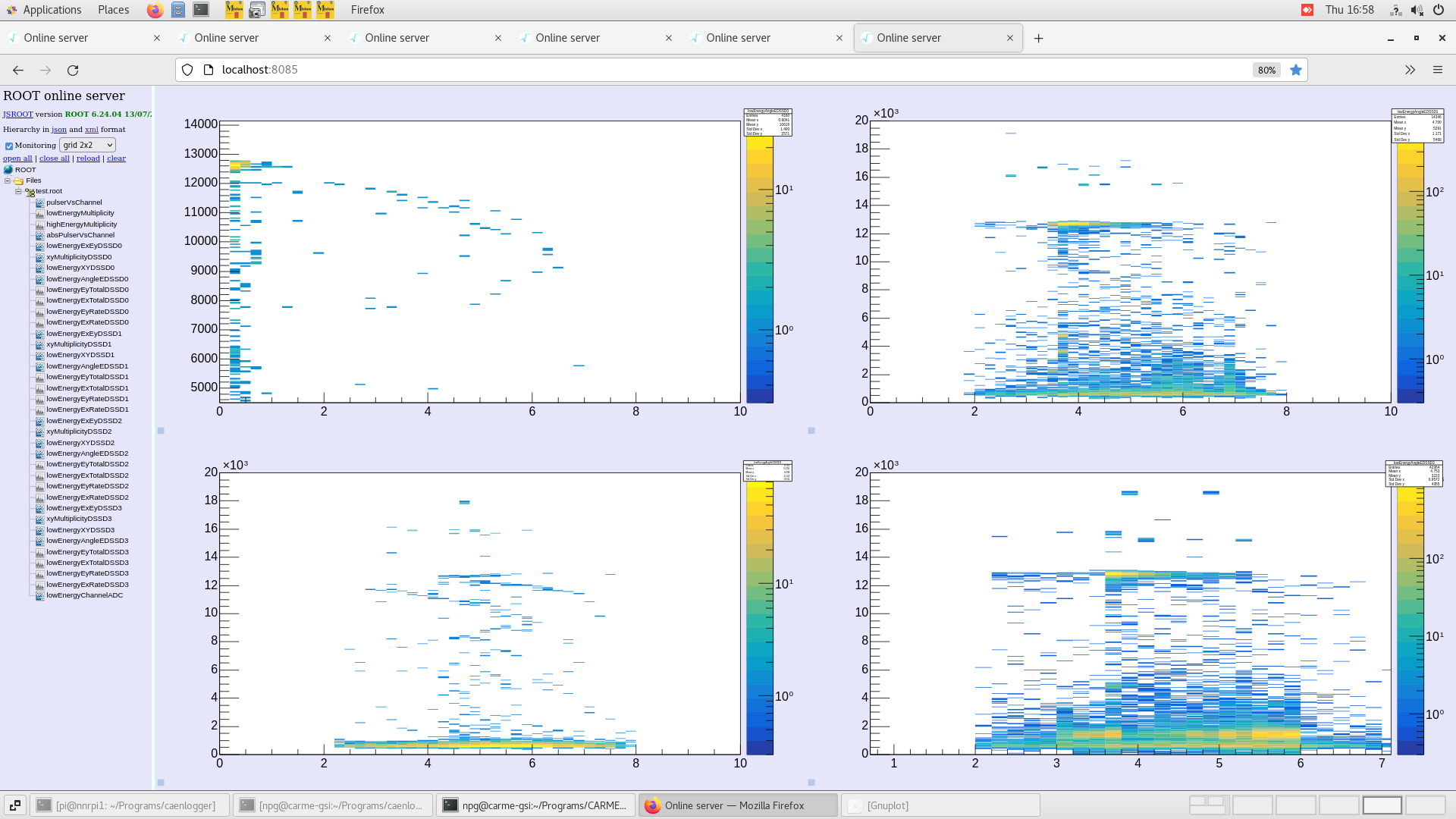Open the file manager from the top panel
This screenshot has height=819, width=1456.
pos(178,10)
